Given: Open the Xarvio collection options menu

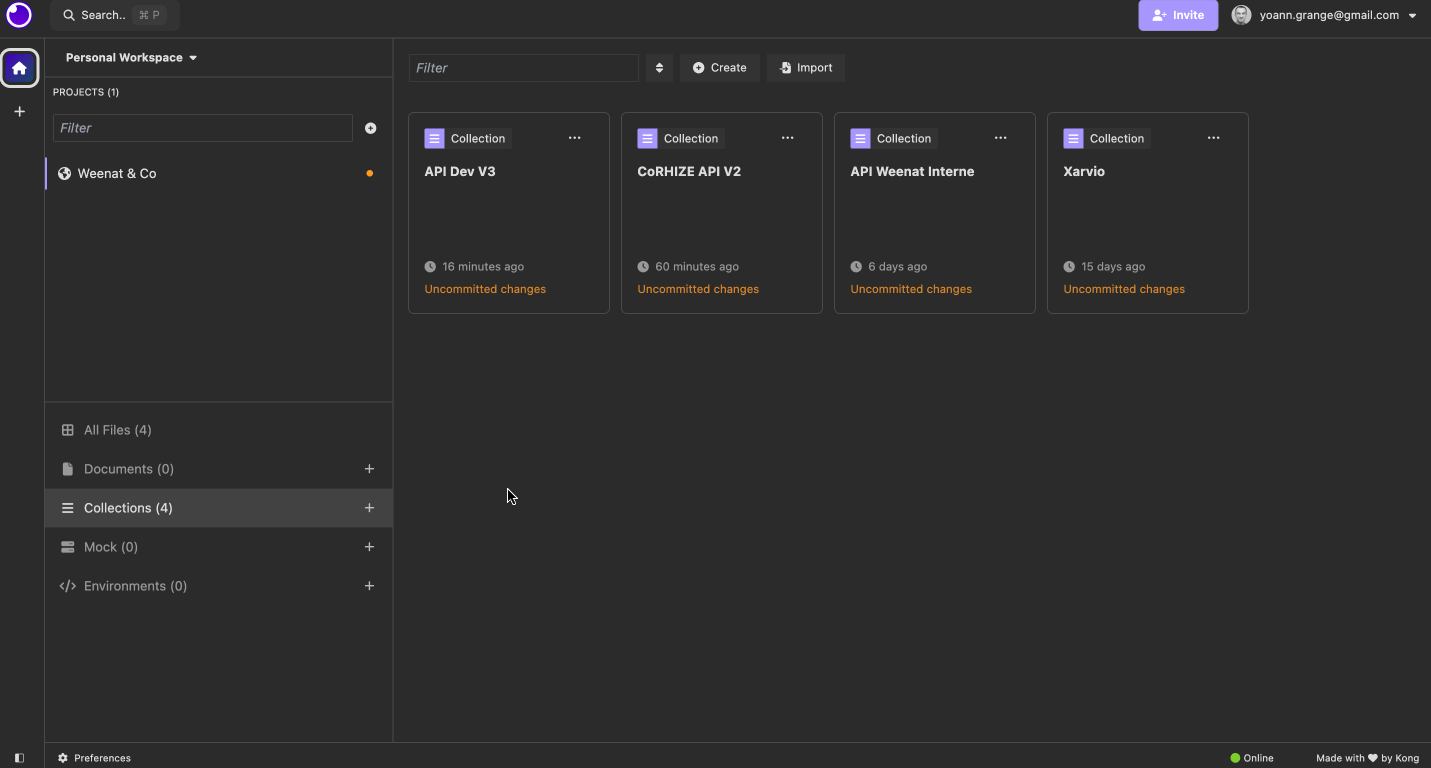Looking at the screenshot, I should 1213,138.
